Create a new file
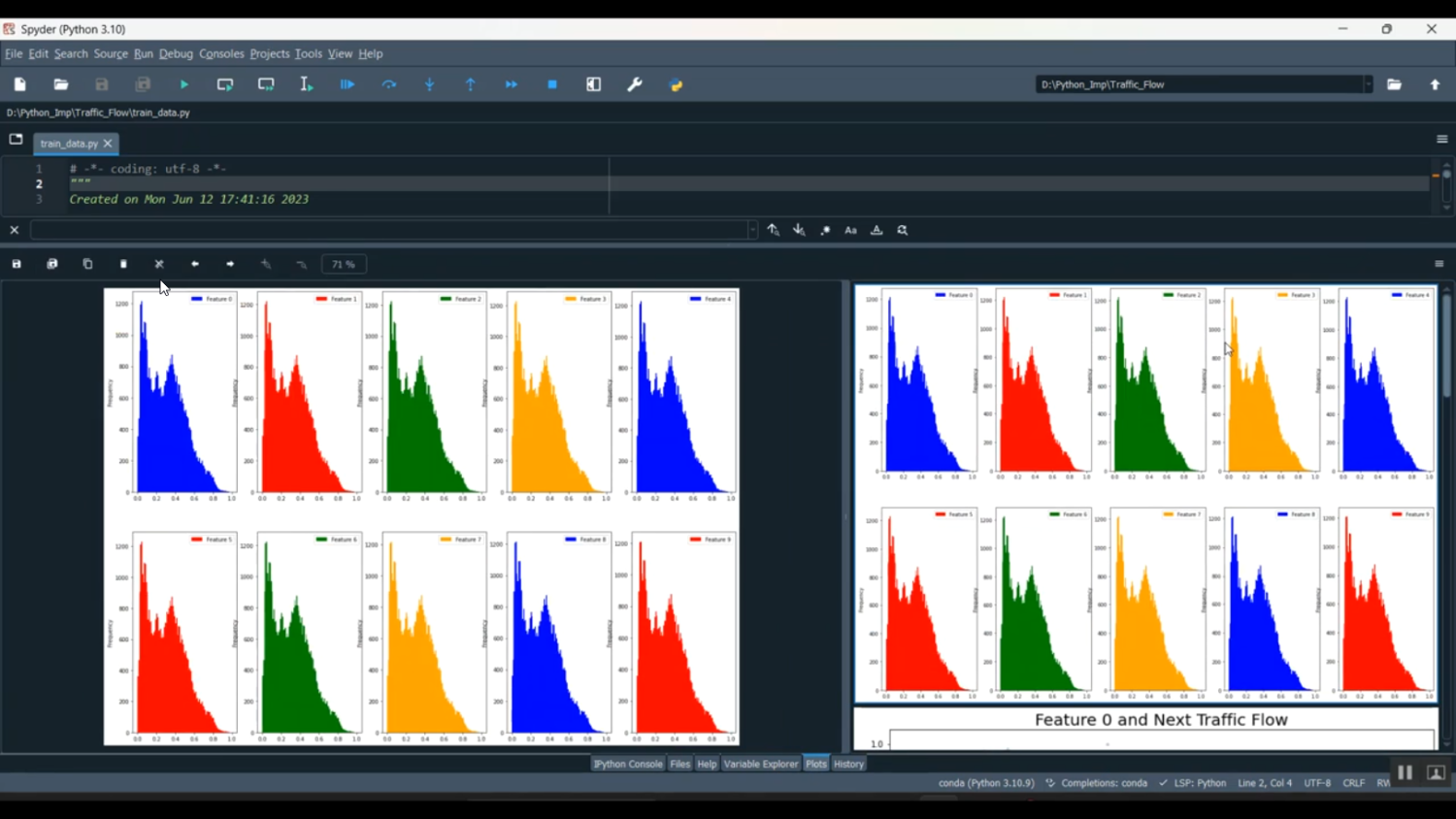Viewport: 1456px width, 819px height. (x=18, y=84)
